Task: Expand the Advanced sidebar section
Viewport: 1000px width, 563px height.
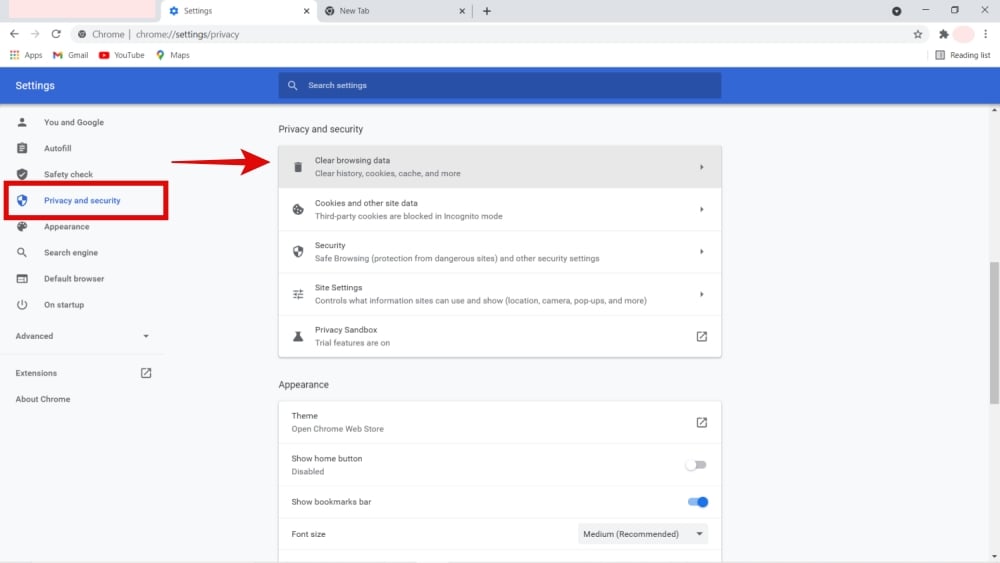Action: coord(82,336)
